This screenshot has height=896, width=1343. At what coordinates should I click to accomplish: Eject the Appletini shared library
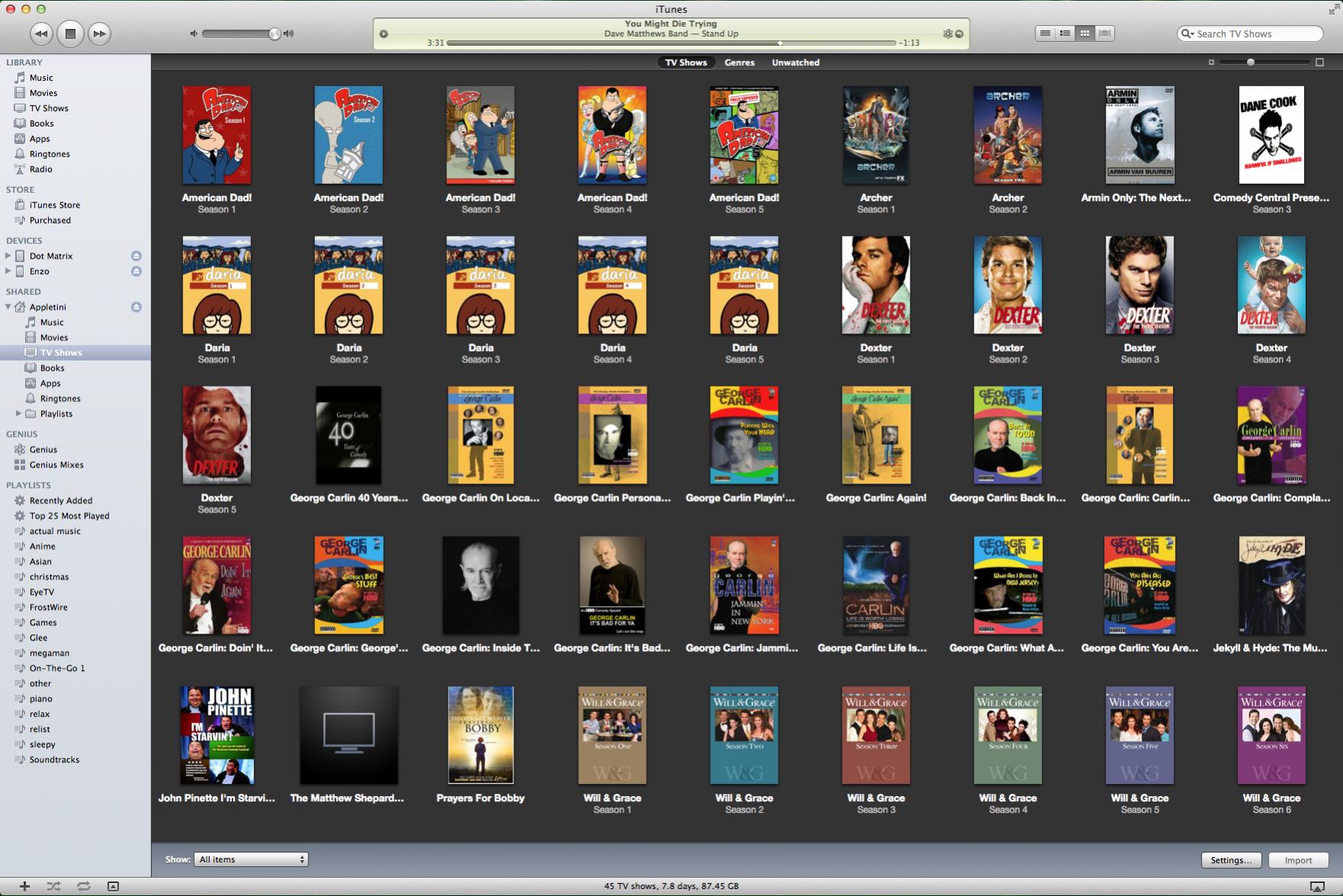pos(137,307)
